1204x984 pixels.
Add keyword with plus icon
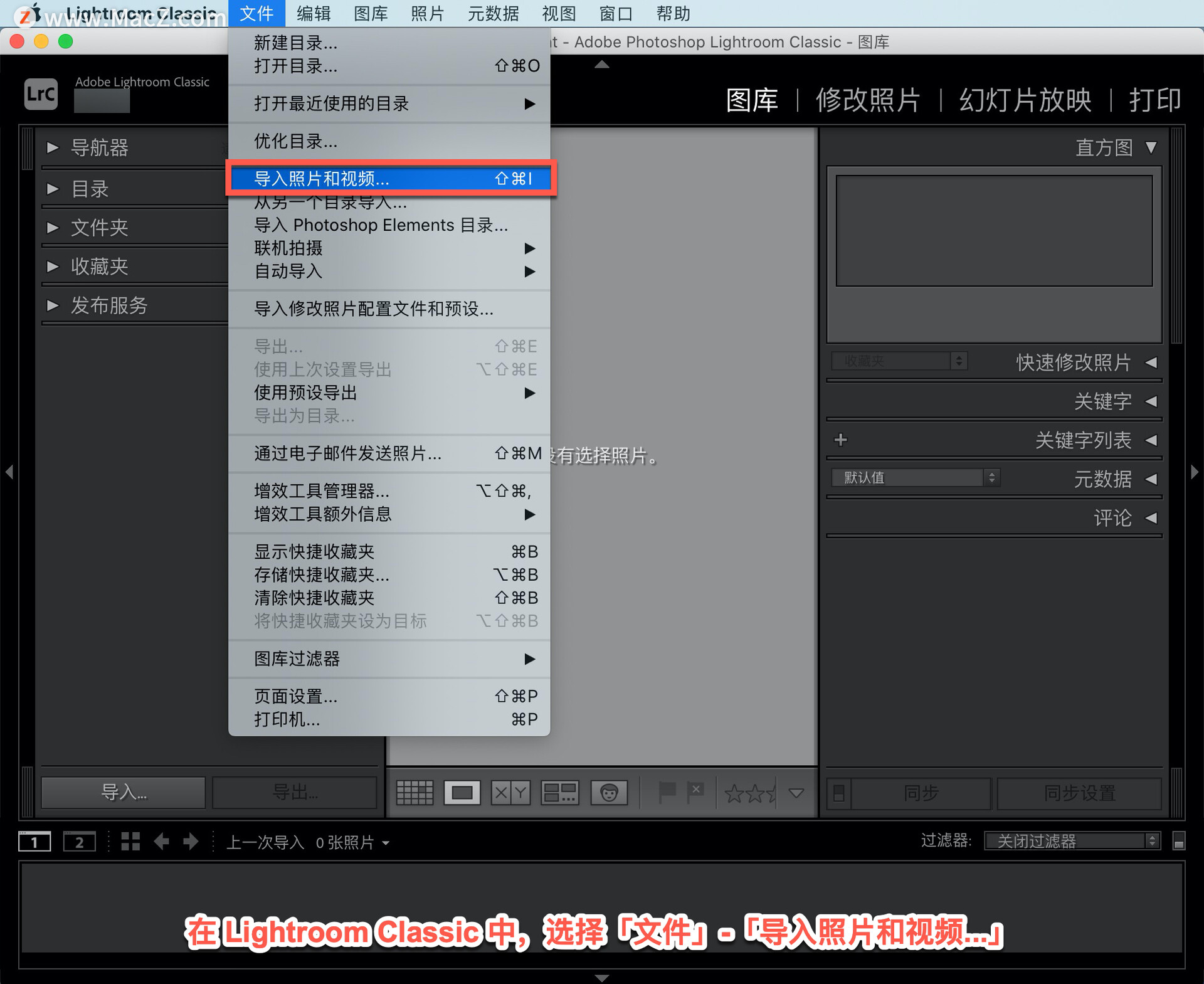tap(841, 440)
